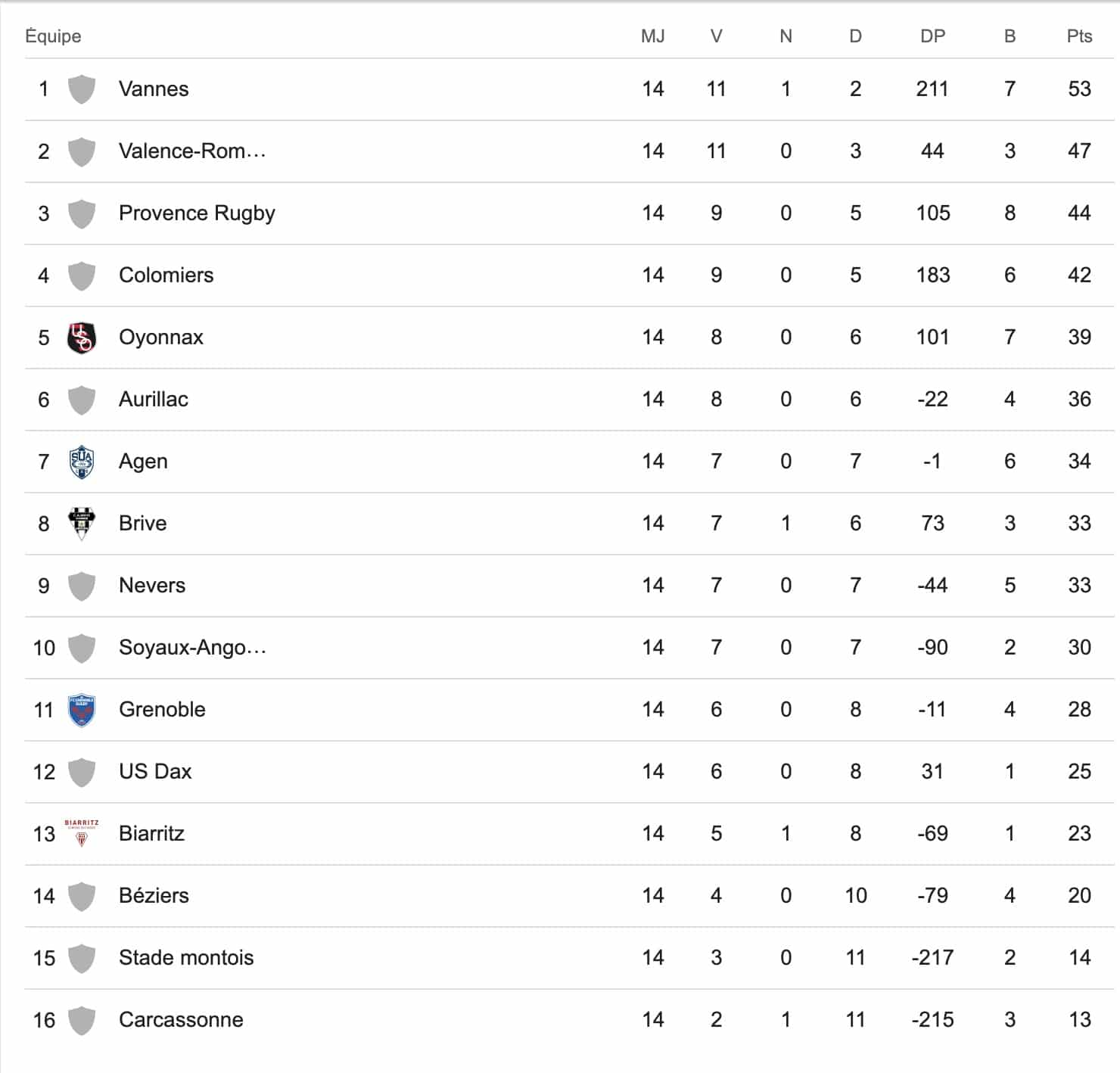Select the Stade montois team name

186,958
